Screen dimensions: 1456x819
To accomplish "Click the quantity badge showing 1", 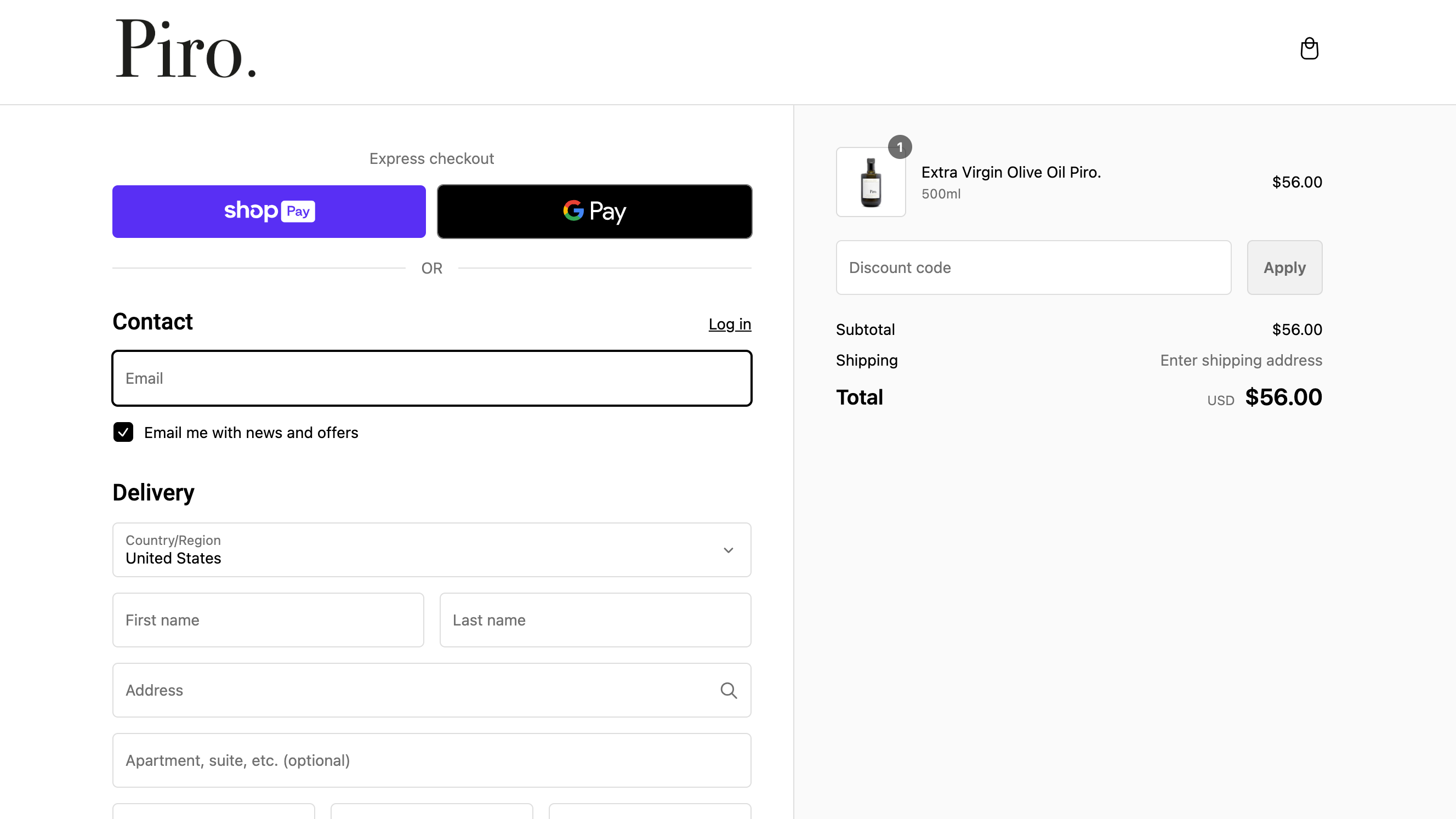I will coord(899,147).
